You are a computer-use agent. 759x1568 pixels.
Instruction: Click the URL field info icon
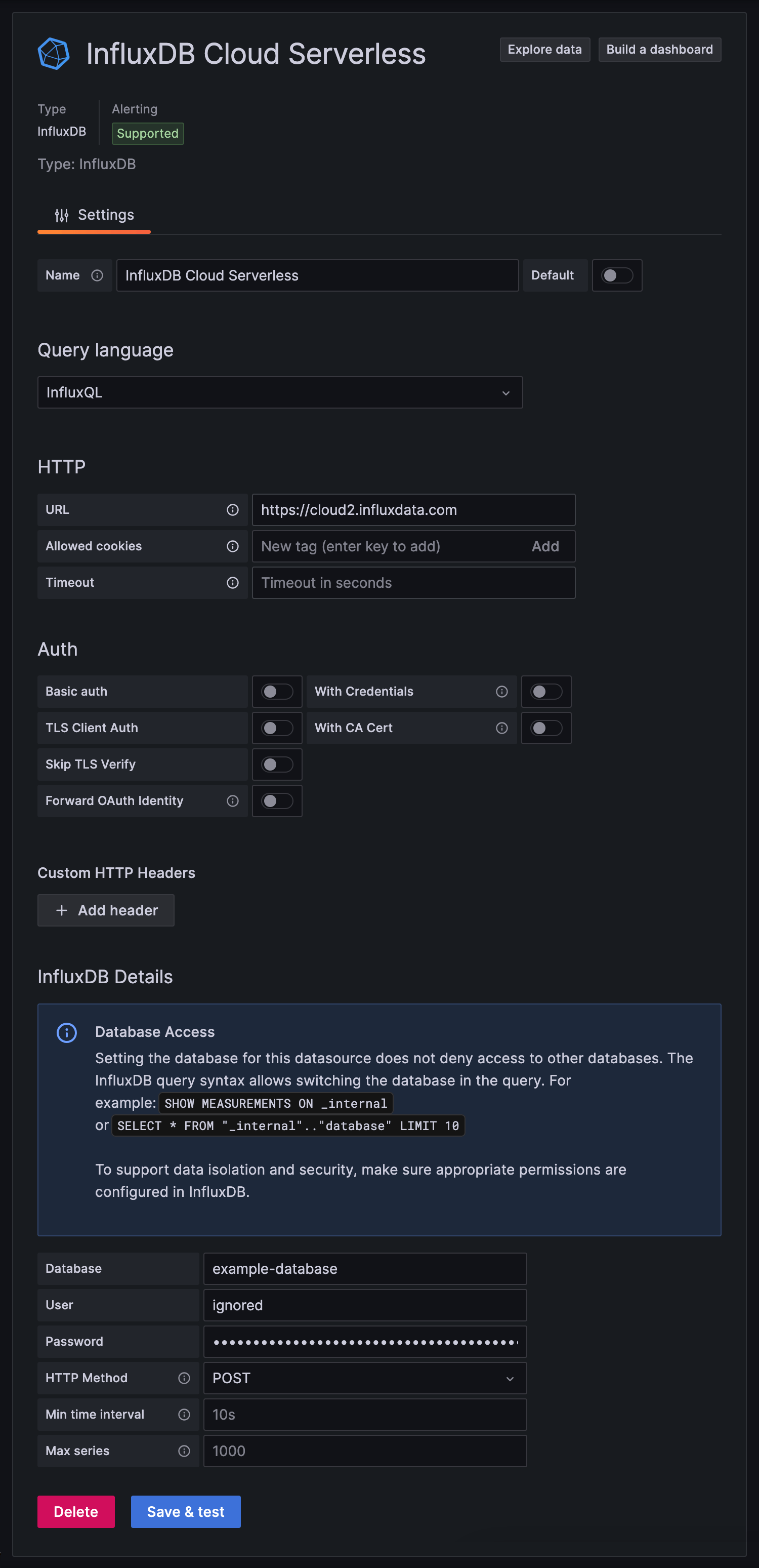click(x=232, y=509)
